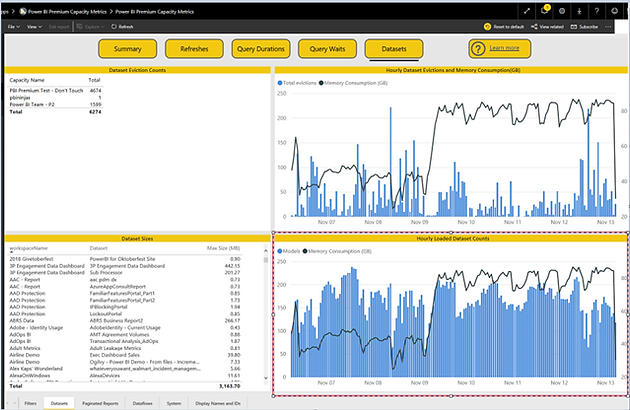Click the yellow Reset to default icon
The height and width of the screenshot is (410, 630).
(x=487, y=27)
